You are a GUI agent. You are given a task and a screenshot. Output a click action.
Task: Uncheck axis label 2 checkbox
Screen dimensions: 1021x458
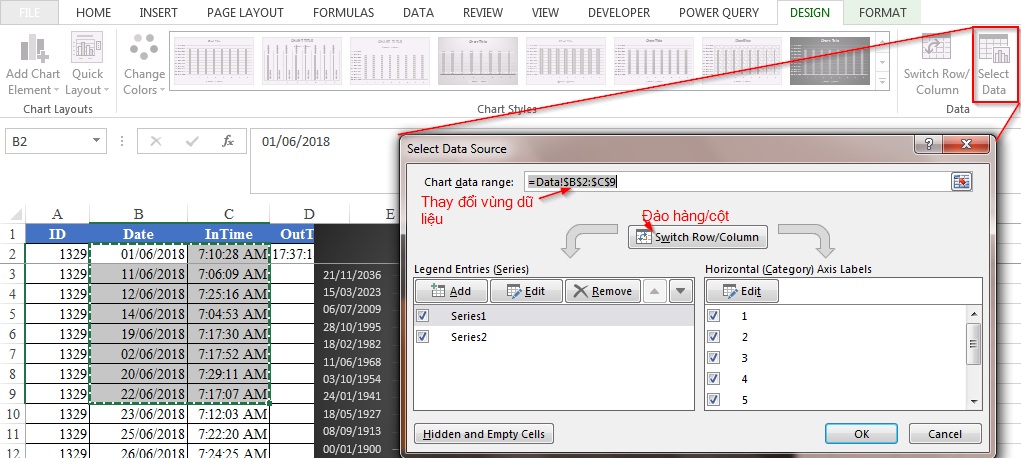pyautogui.click(x=714, y=337)
